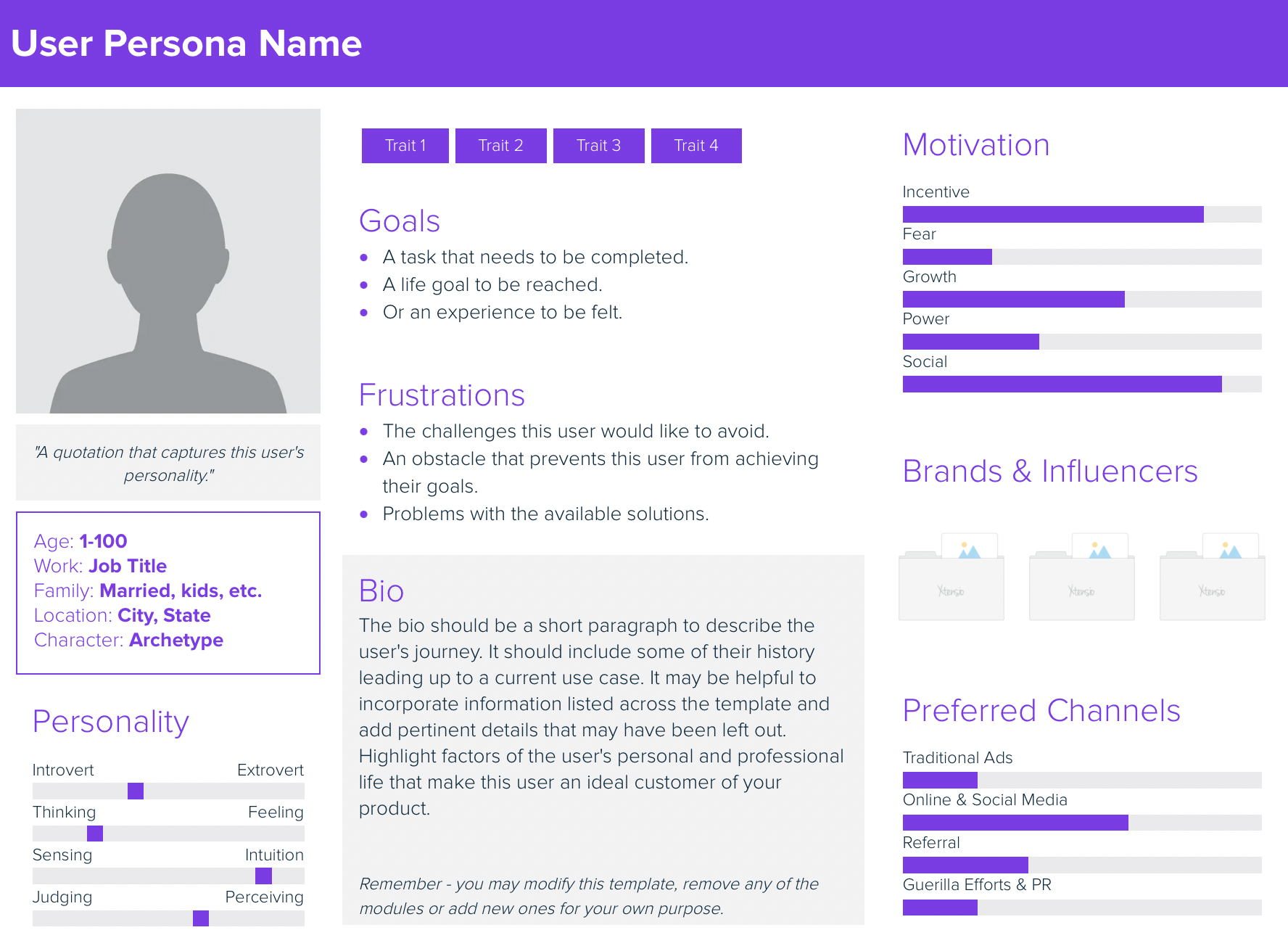Click the Incentive motivation bar

pyautogui.click(x=1082, y=214)
